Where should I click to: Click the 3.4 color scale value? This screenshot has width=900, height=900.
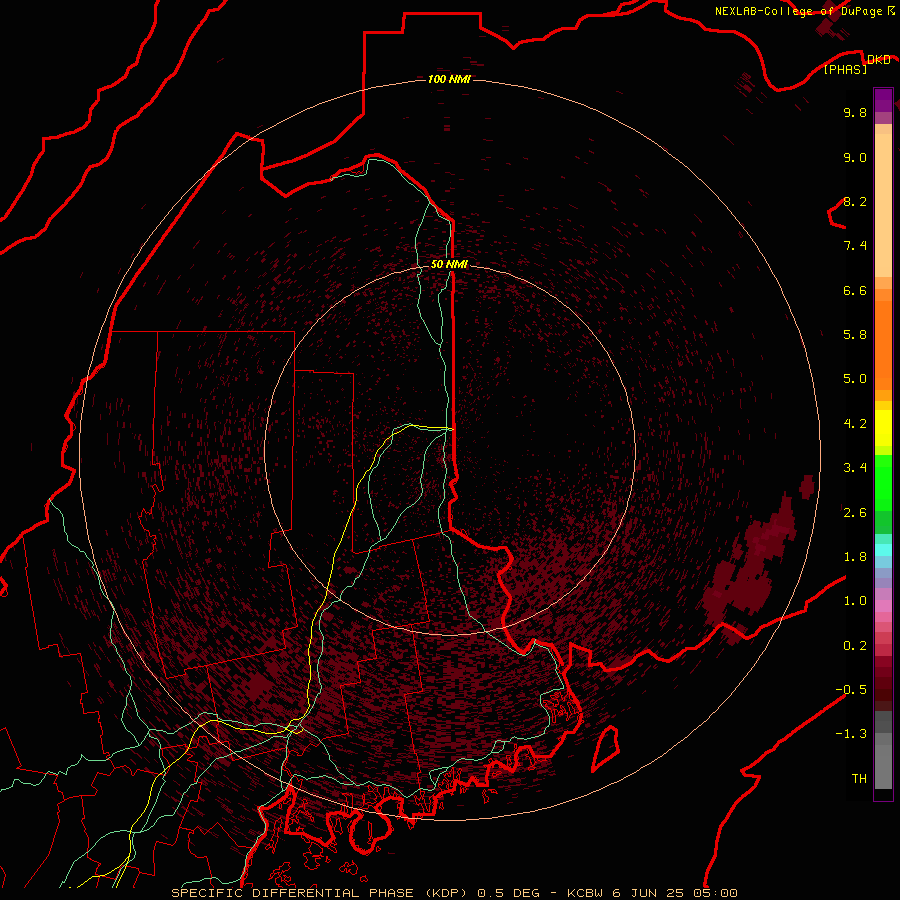click(855, 468)
